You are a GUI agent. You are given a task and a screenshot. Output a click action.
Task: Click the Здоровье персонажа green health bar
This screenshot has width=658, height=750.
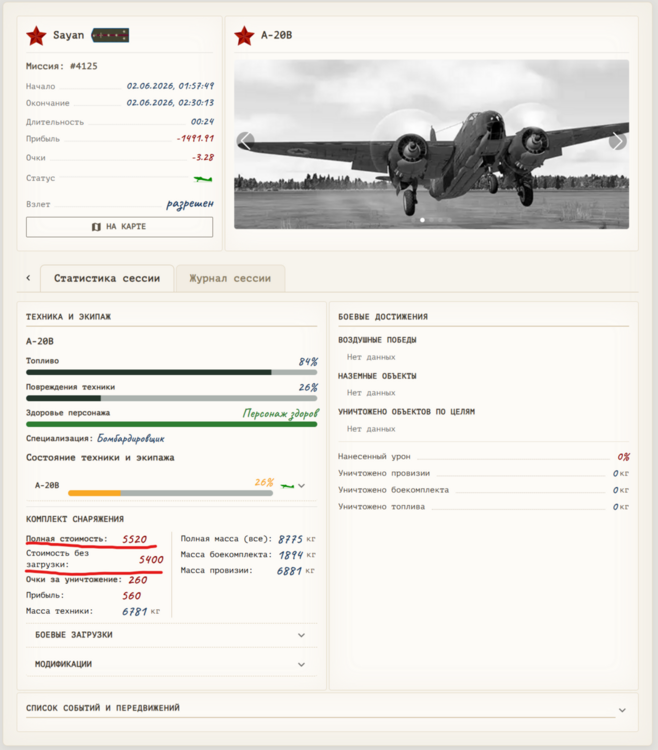point(171,424)
